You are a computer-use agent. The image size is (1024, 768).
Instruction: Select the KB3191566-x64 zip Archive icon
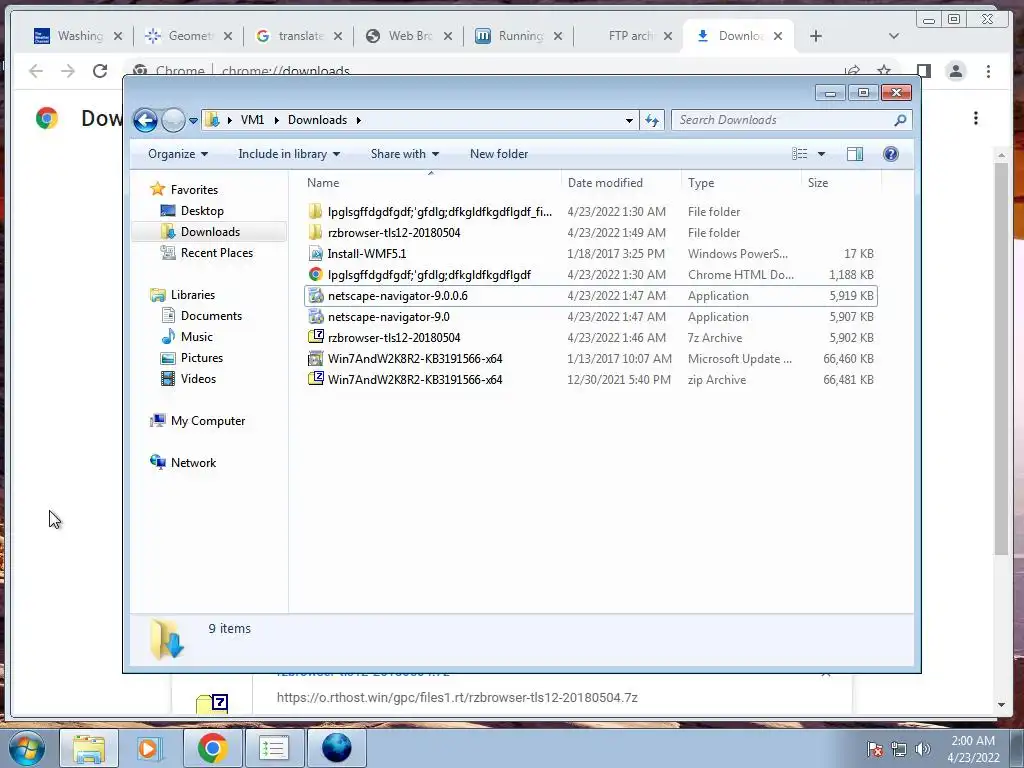(x=315, y=379)
